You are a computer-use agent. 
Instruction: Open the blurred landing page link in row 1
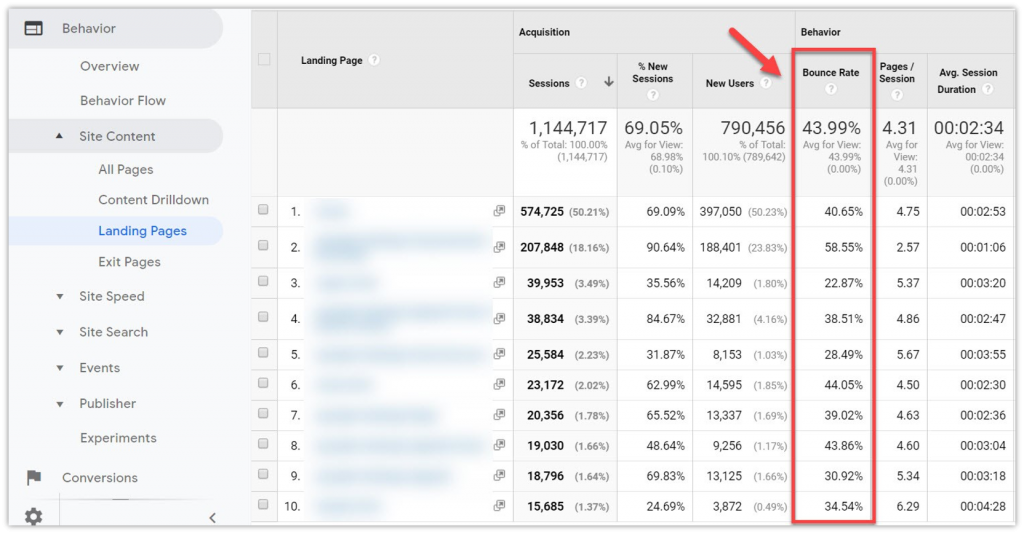pyautogui.click(x=332, y=211)
